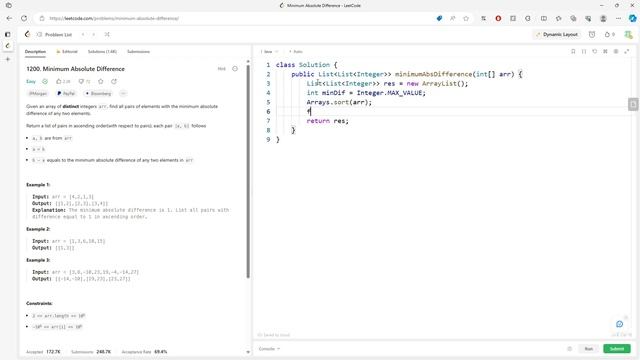Switch to the Description tab
Viewport: 640px width, 360px height.
coord(35,52)
